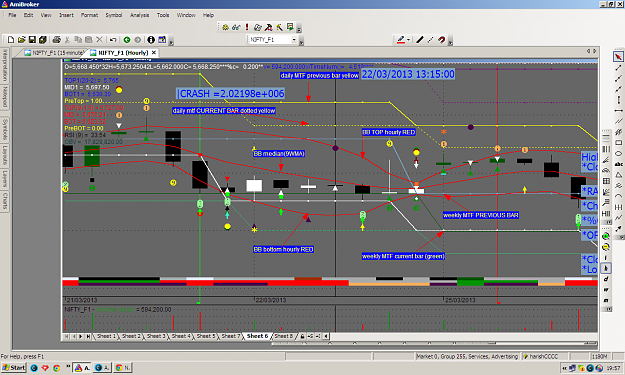This screenshot has height=375, width=625.
Task: Open the File menu
Action: (x=12, y=15)
